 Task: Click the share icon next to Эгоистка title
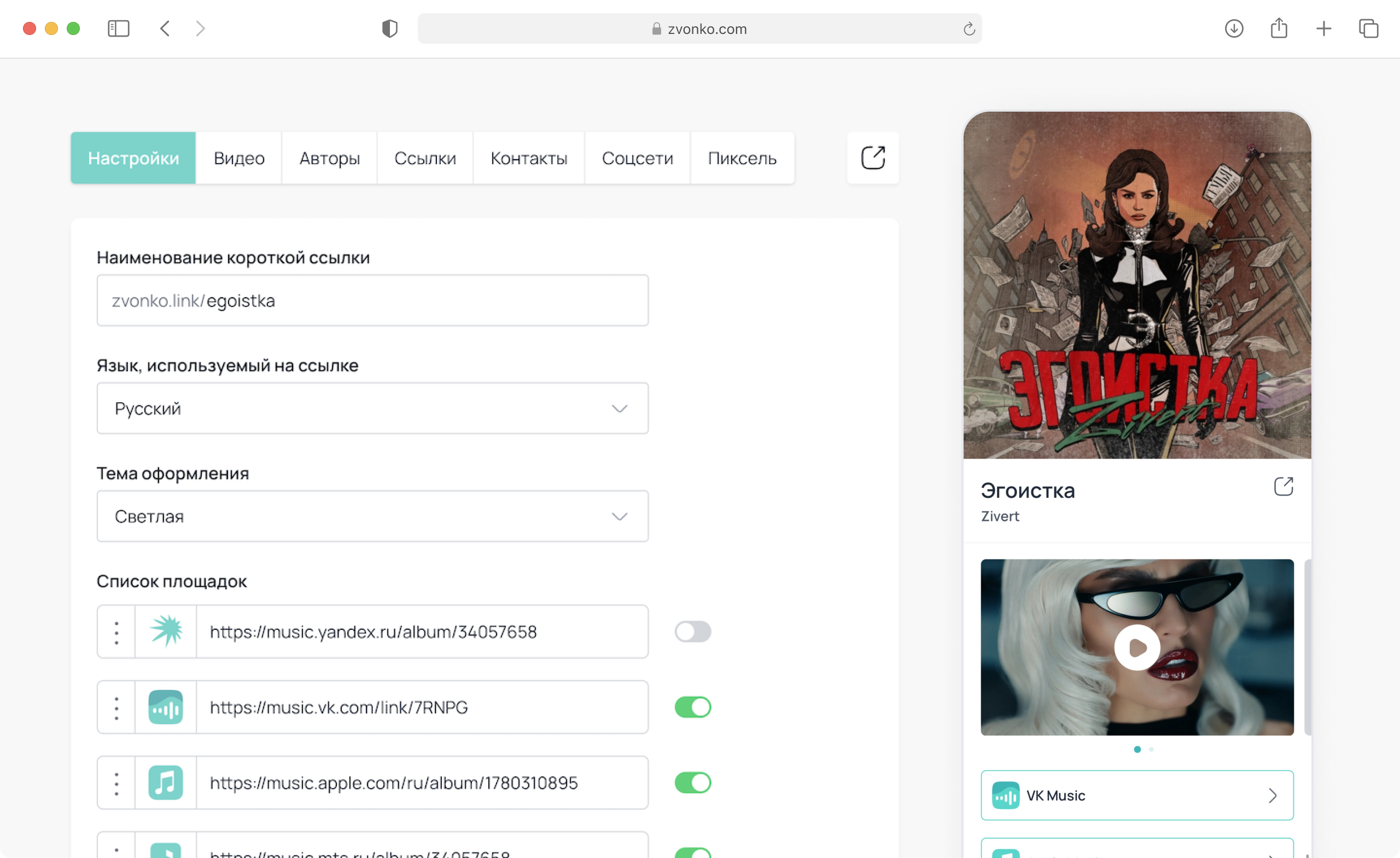click(1283, 486)
